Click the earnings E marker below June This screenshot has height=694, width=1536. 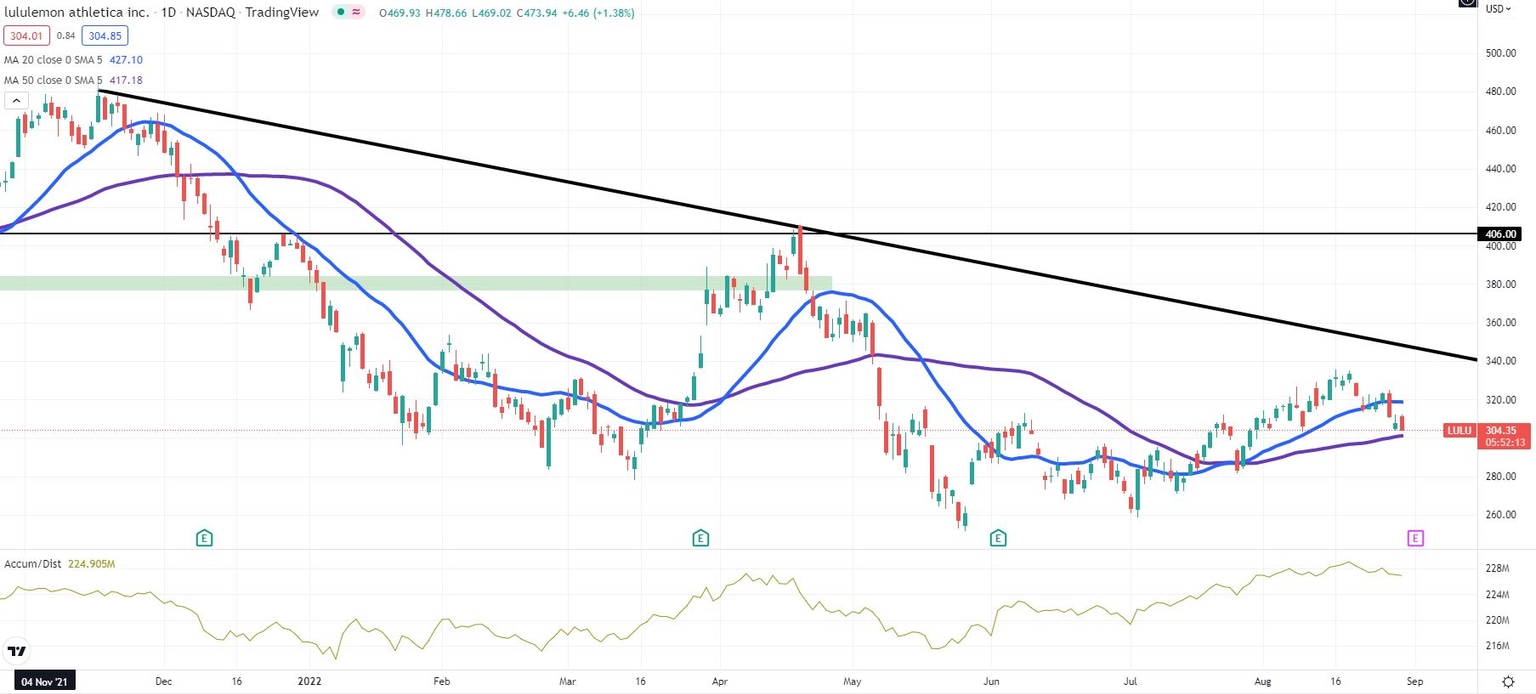[997, 538]
